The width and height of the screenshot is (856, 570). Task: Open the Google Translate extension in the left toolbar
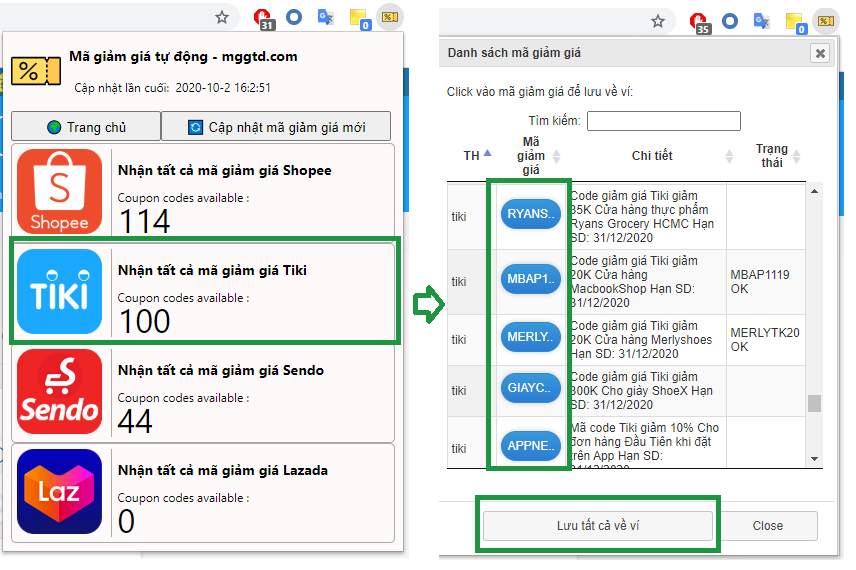325,17
